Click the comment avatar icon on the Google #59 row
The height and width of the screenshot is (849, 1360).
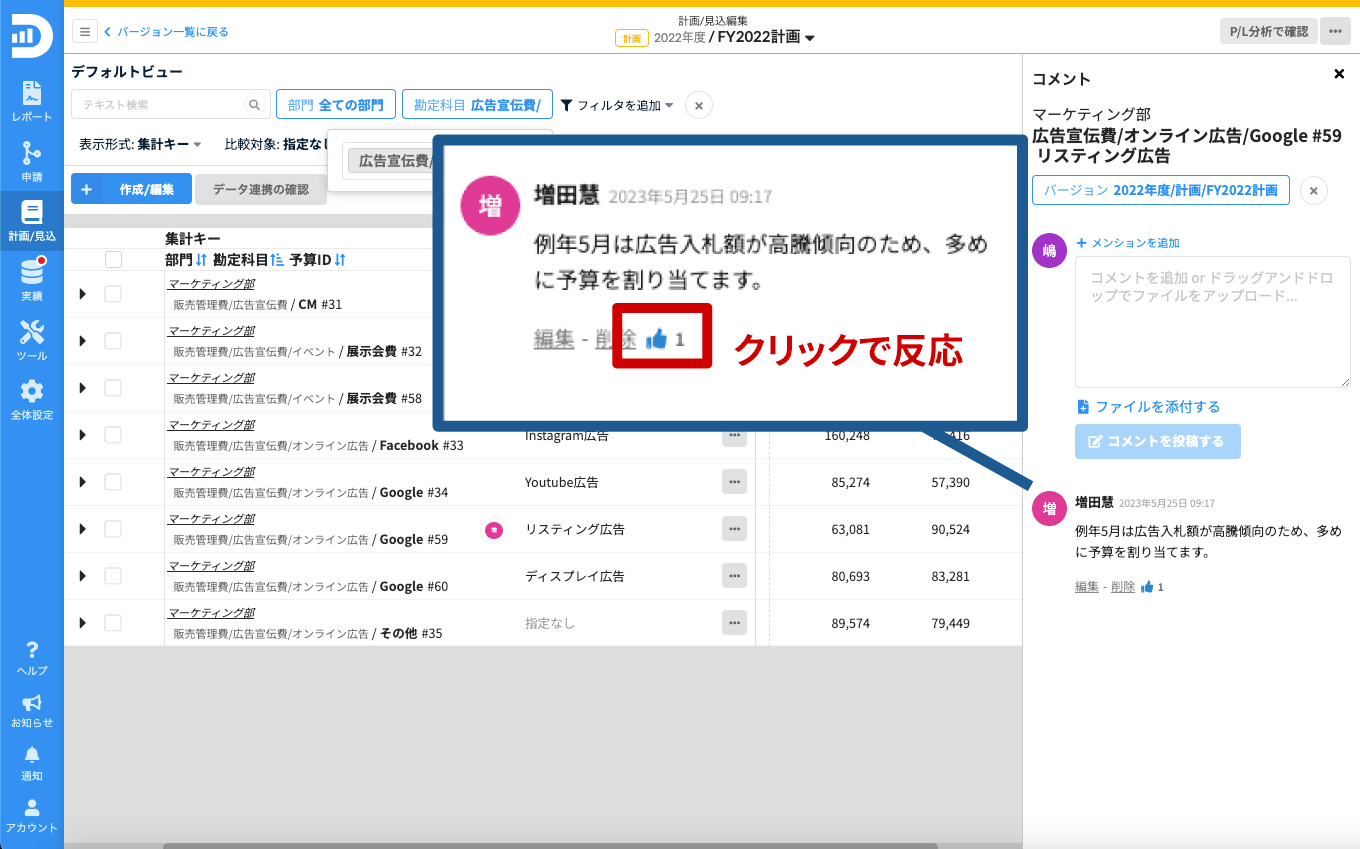point(493,530)
